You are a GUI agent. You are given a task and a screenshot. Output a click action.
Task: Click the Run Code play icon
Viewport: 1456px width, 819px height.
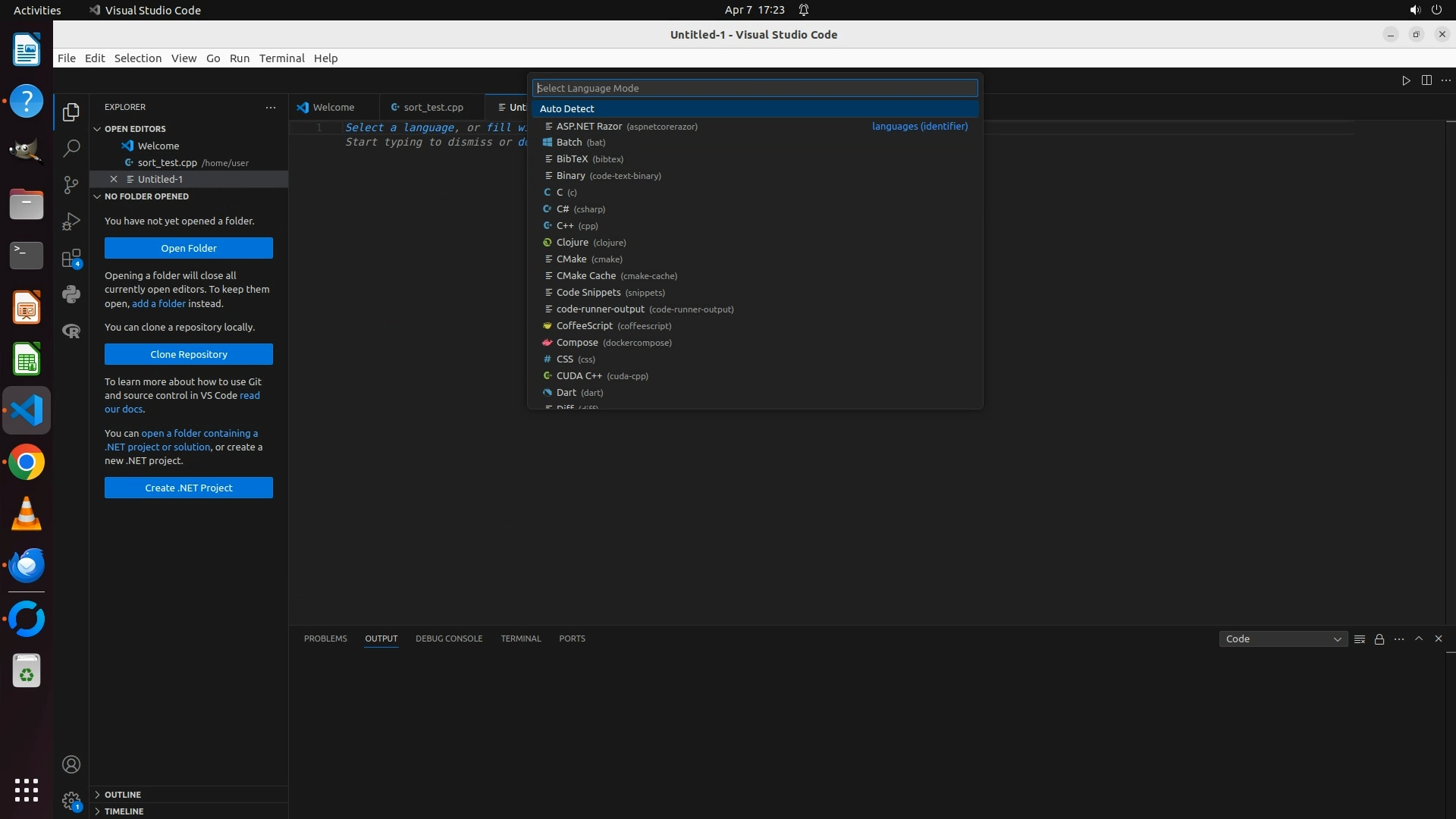[x=1406, y=80]
